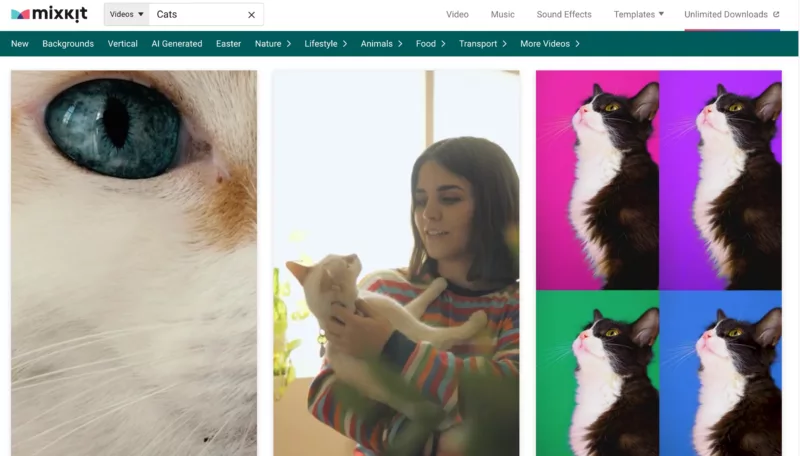Image resolution: width=800 pixels, height=456 pixels.
Task: Open the Sound Effects page
Action: [x=564, y=15]
